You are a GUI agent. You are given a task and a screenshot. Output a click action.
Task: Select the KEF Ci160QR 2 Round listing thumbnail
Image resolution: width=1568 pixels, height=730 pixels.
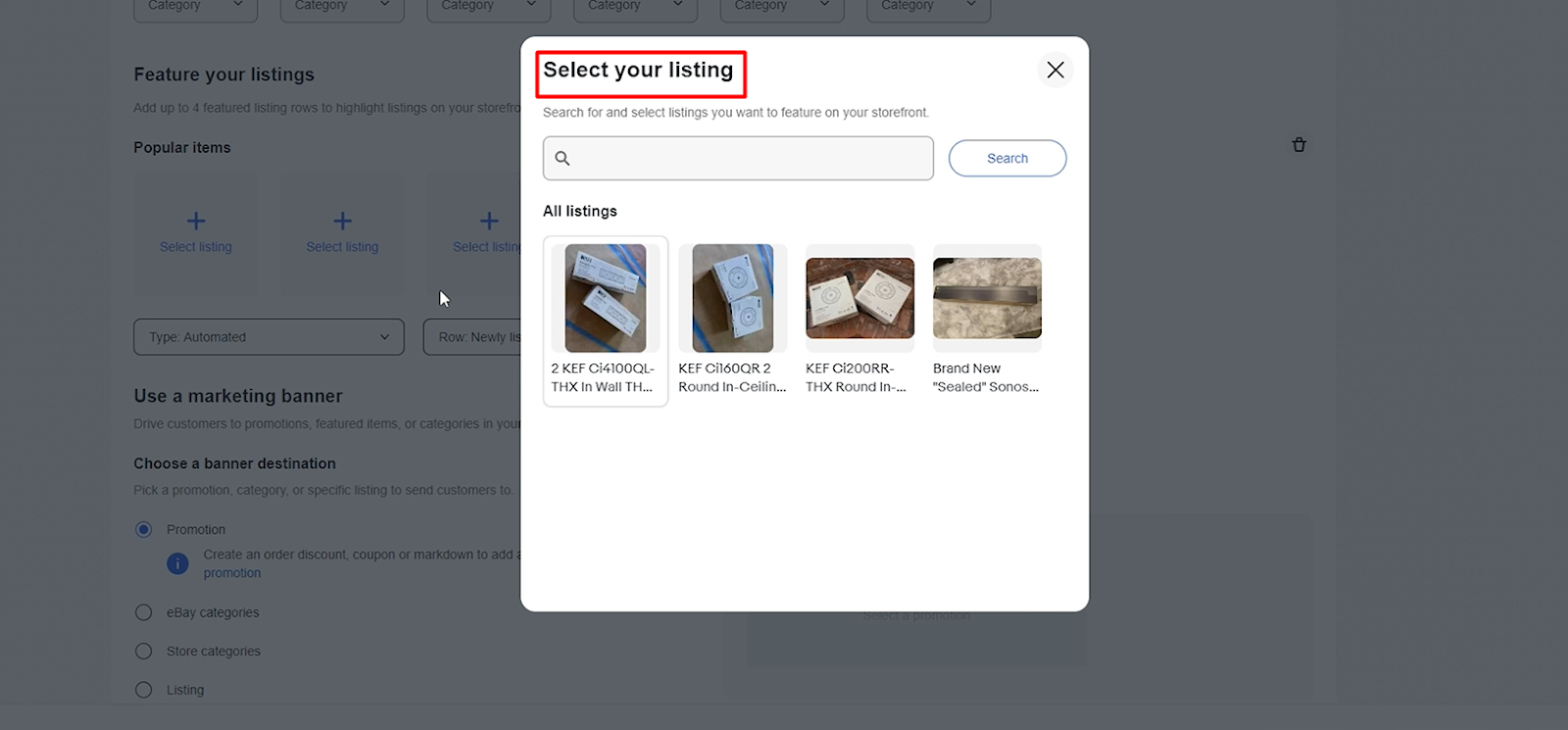pos(733,298)
